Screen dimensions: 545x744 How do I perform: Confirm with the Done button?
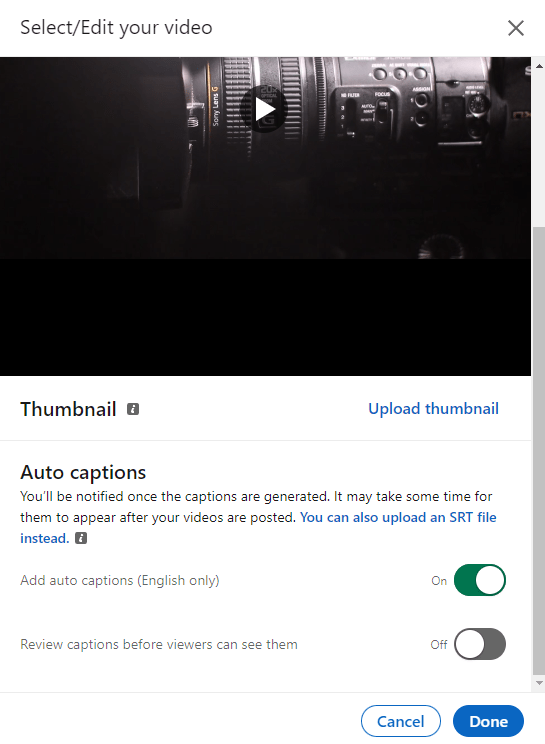click(x=489, y=721)
